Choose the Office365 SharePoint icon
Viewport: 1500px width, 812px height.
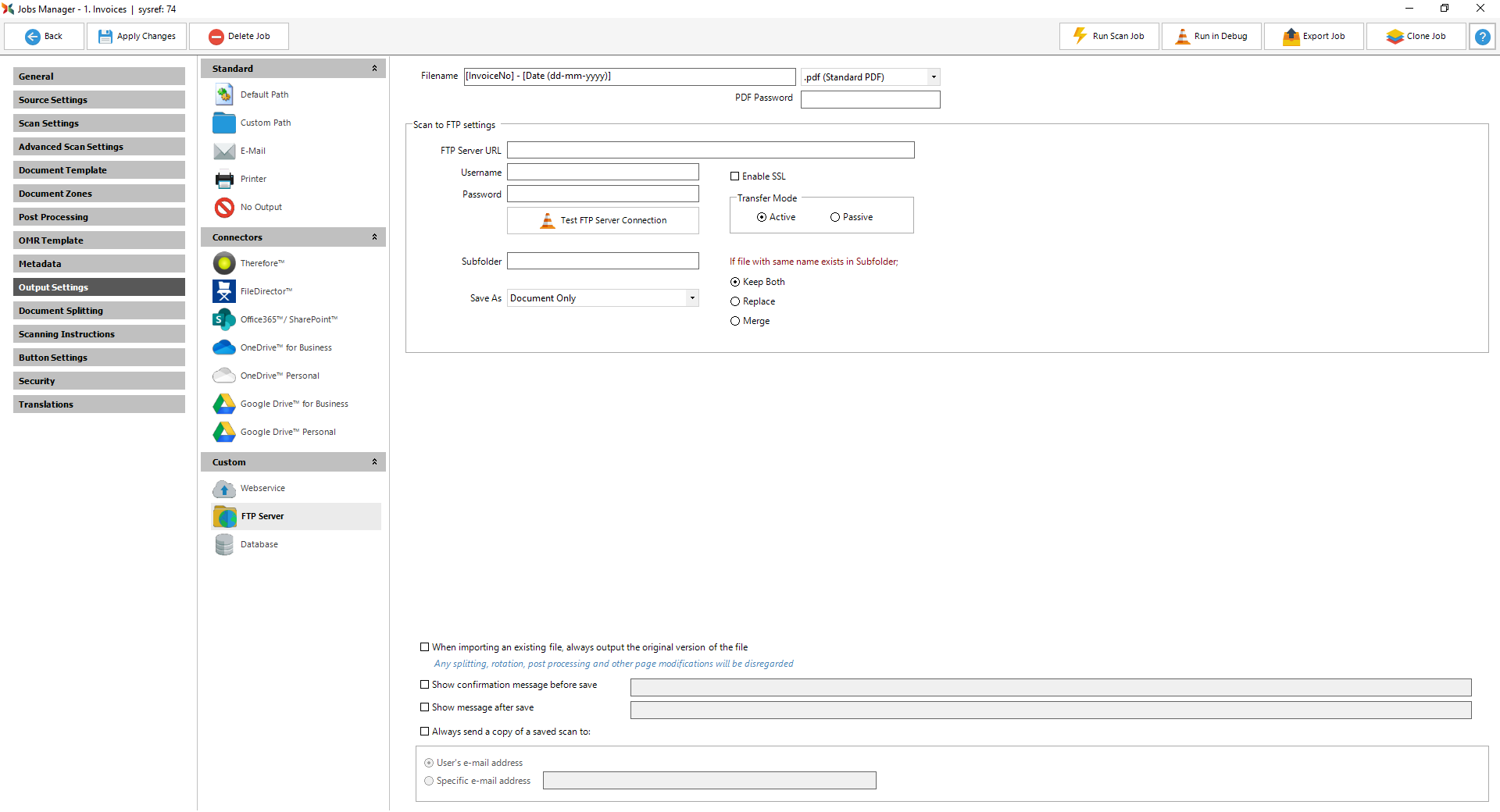[x=224, y=320]
